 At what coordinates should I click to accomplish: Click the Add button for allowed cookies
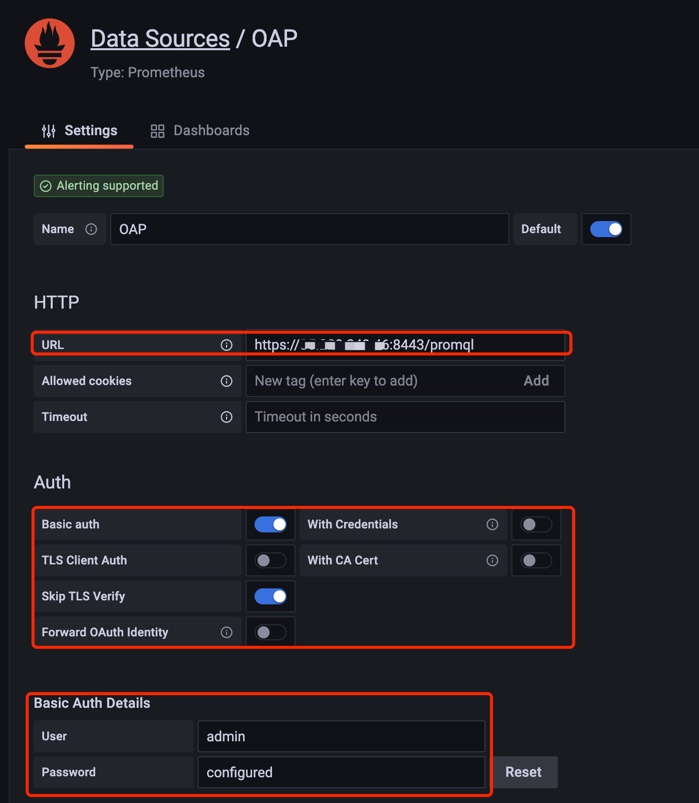click(536, 381)
